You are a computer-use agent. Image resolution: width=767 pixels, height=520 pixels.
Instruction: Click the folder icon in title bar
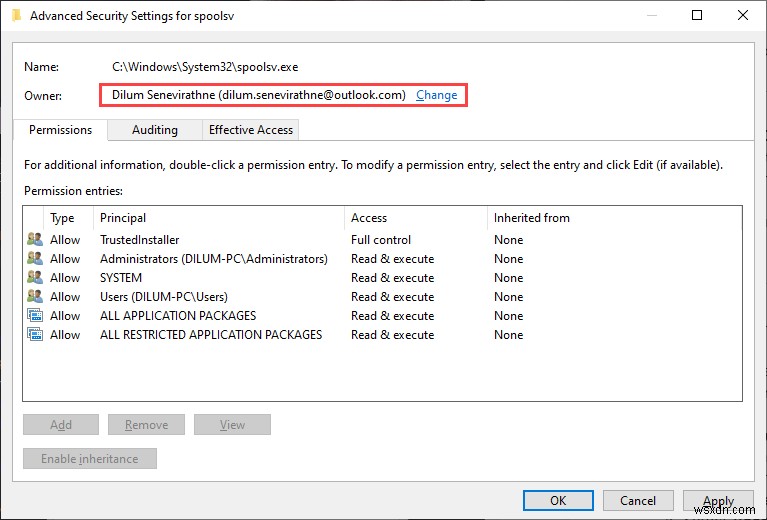click(x=17, y=16)
